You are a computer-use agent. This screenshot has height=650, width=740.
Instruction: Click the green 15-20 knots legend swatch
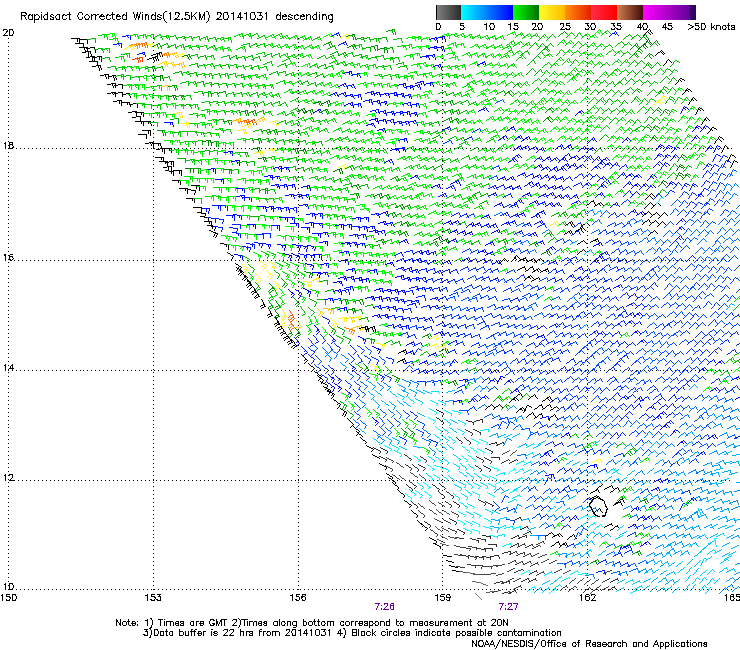pos(526,12)
